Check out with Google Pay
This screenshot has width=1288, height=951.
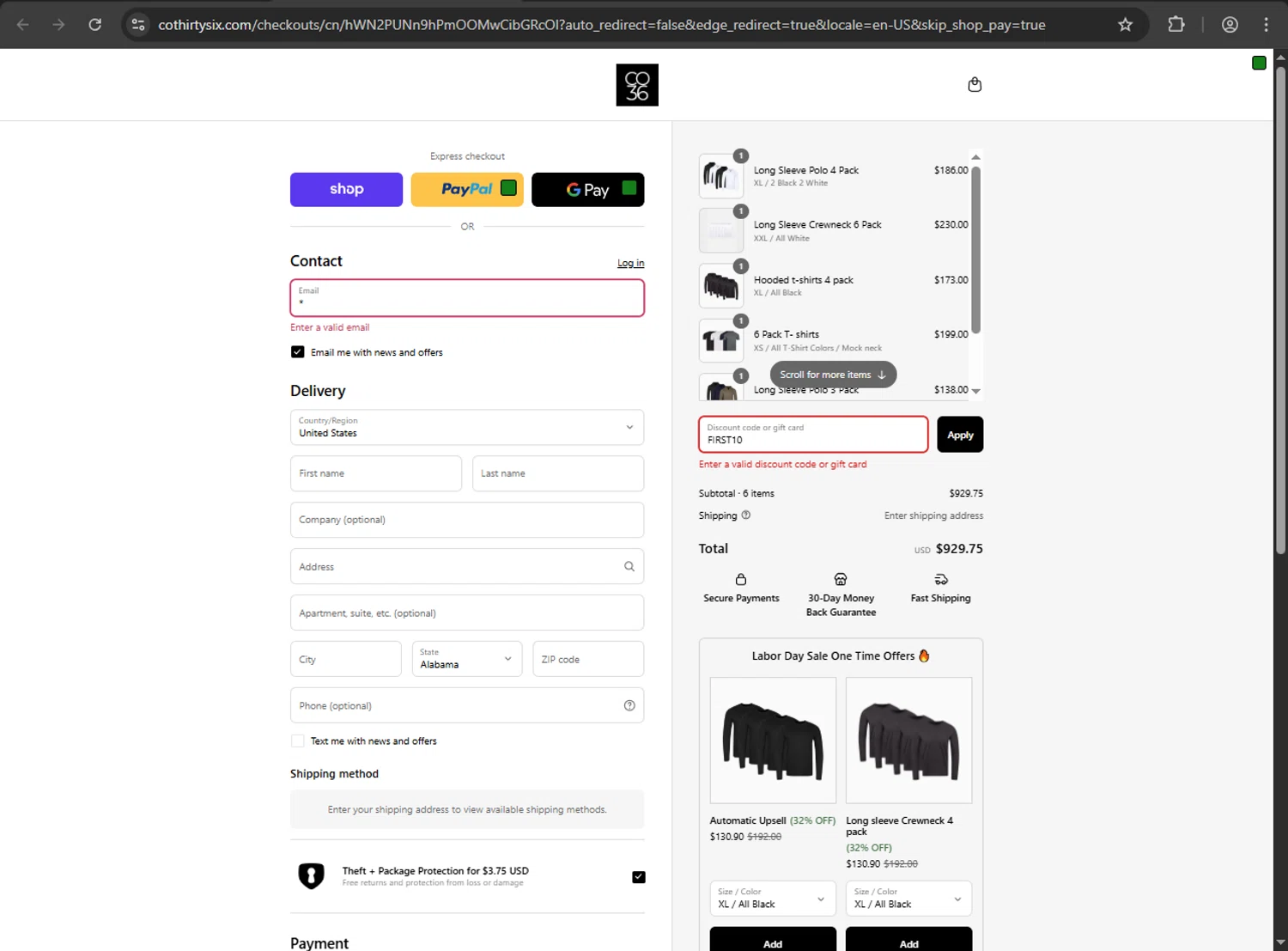pyautogui.click(x=588, y=190)
